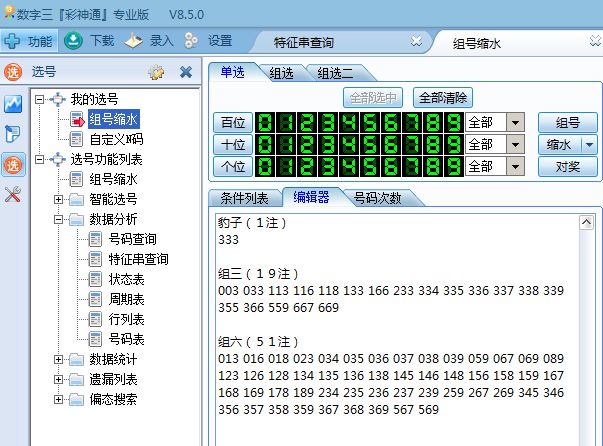This screenshot has height=446, width=603.
Task: Select 自定义码 tree item
Action: coord(117,139)
